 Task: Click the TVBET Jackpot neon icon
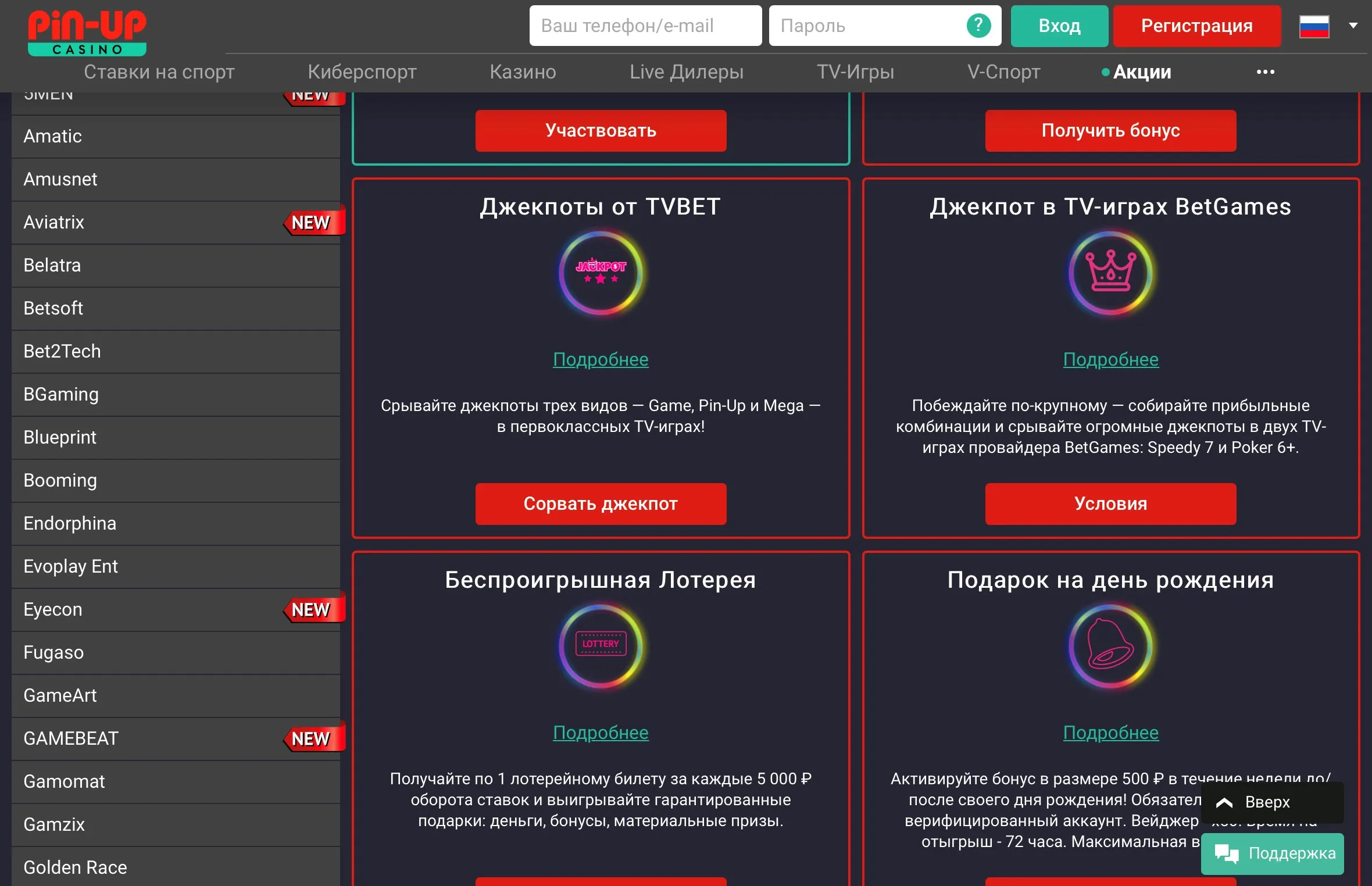(601, 273)
